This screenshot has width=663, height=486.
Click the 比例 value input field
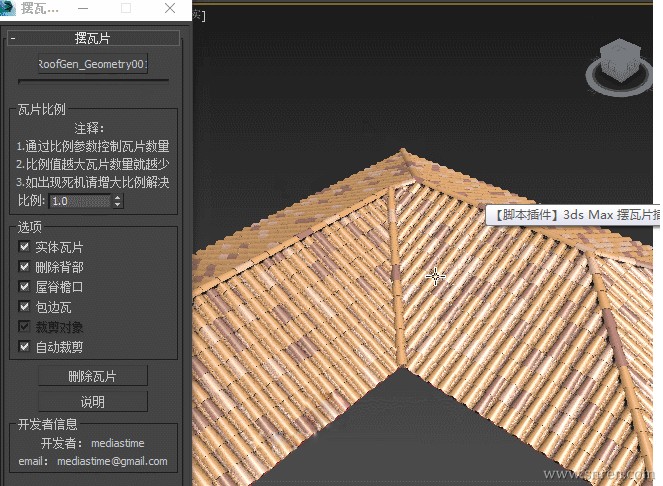tap(79, 201)
